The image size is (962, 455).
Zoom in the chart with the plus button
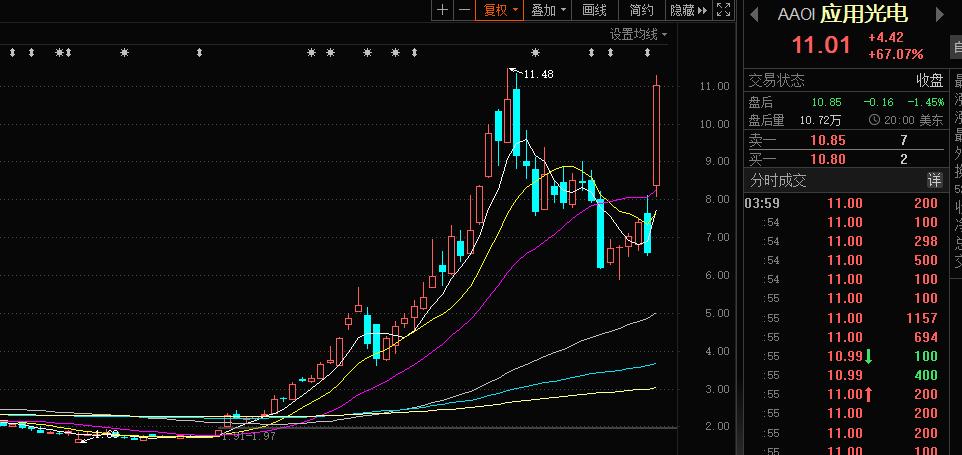(x=442, y=10)
